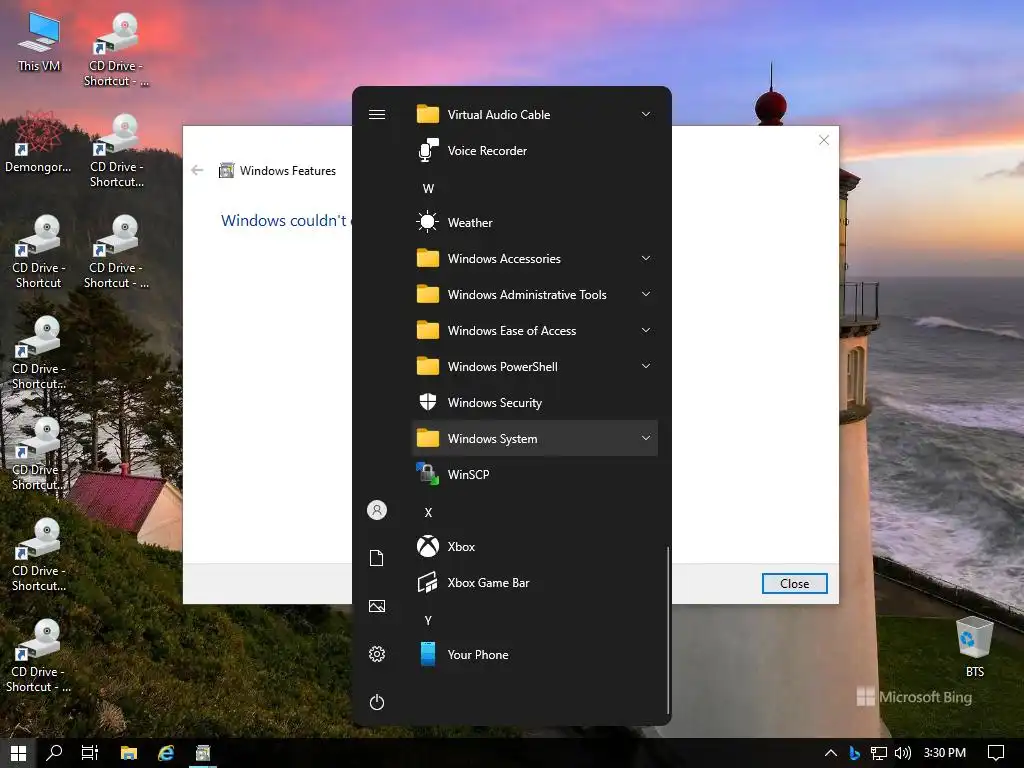
Task: Click the W letter group header
Action: tap(428, 189)
